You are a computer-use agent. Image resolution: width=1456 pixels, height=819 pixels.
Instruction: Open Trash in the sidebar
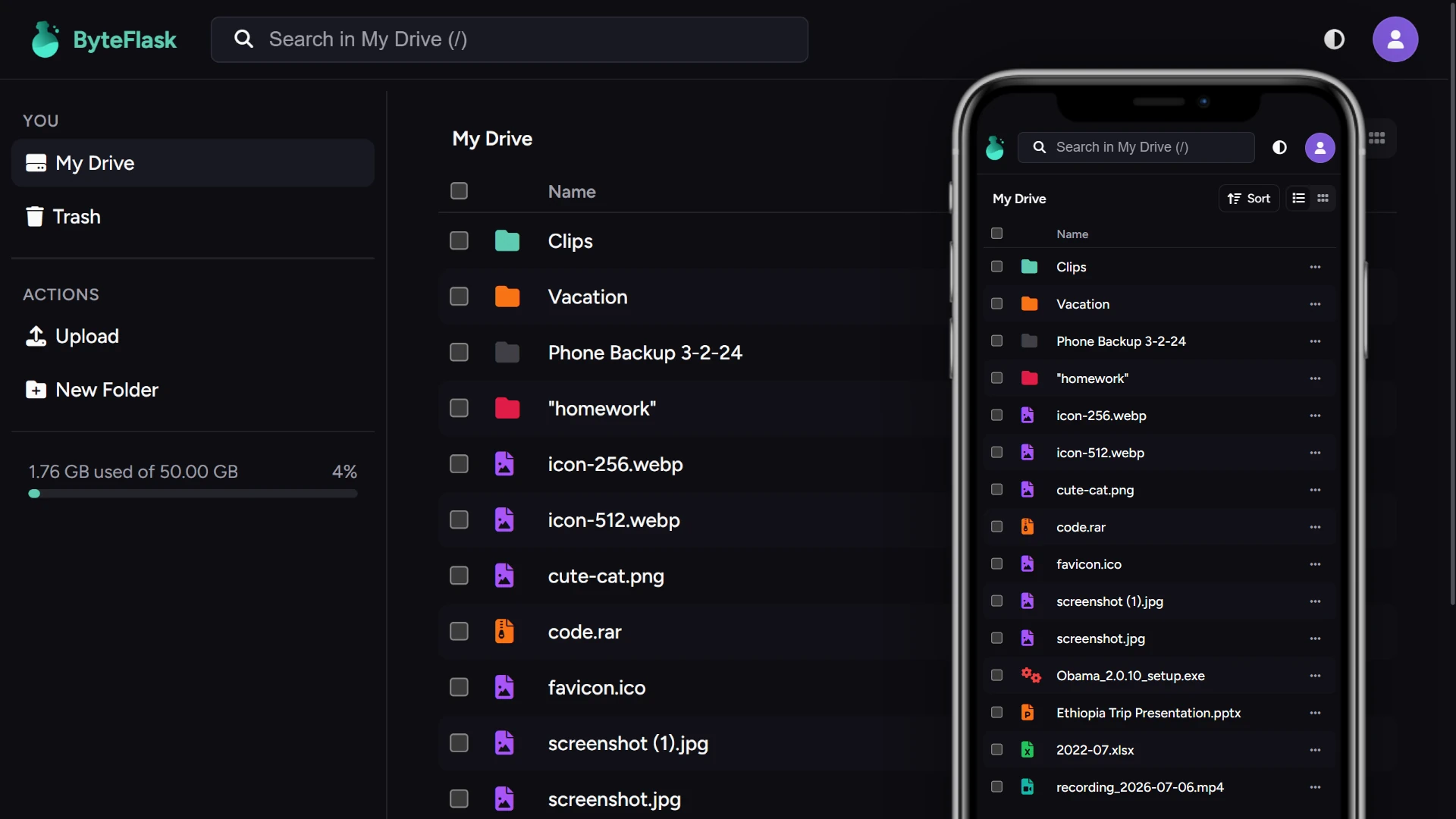[193, 217]
